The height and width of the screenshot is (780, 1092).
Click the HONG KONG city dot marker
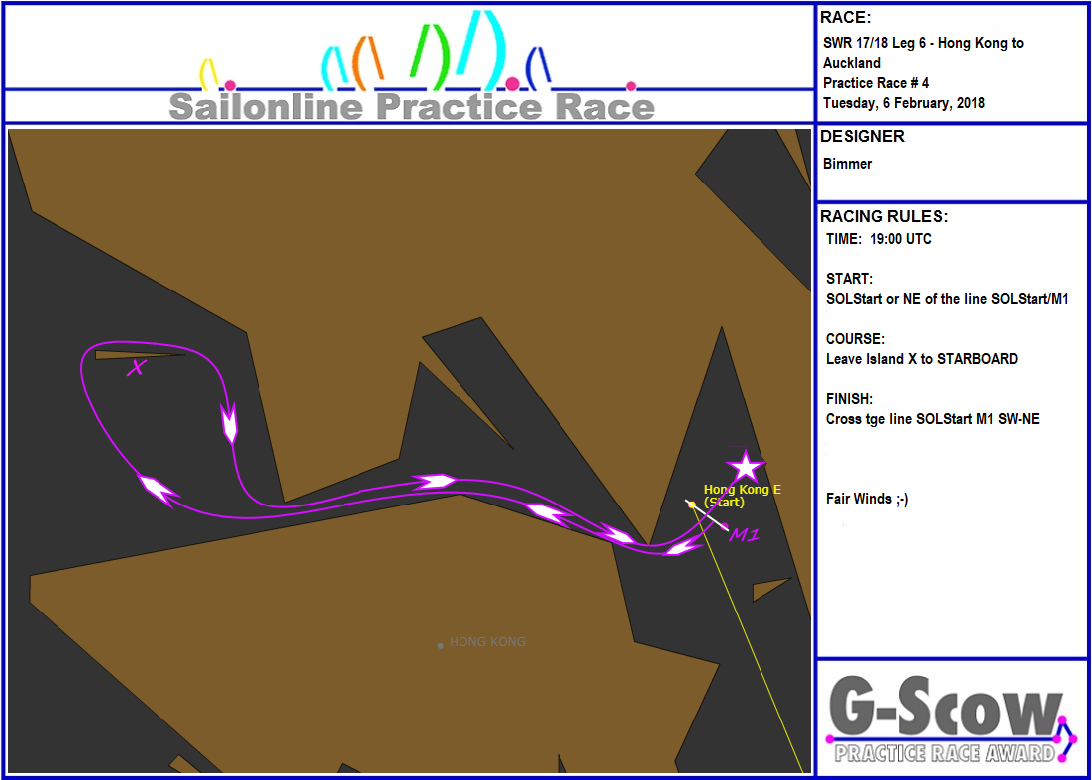click(440, 646)
